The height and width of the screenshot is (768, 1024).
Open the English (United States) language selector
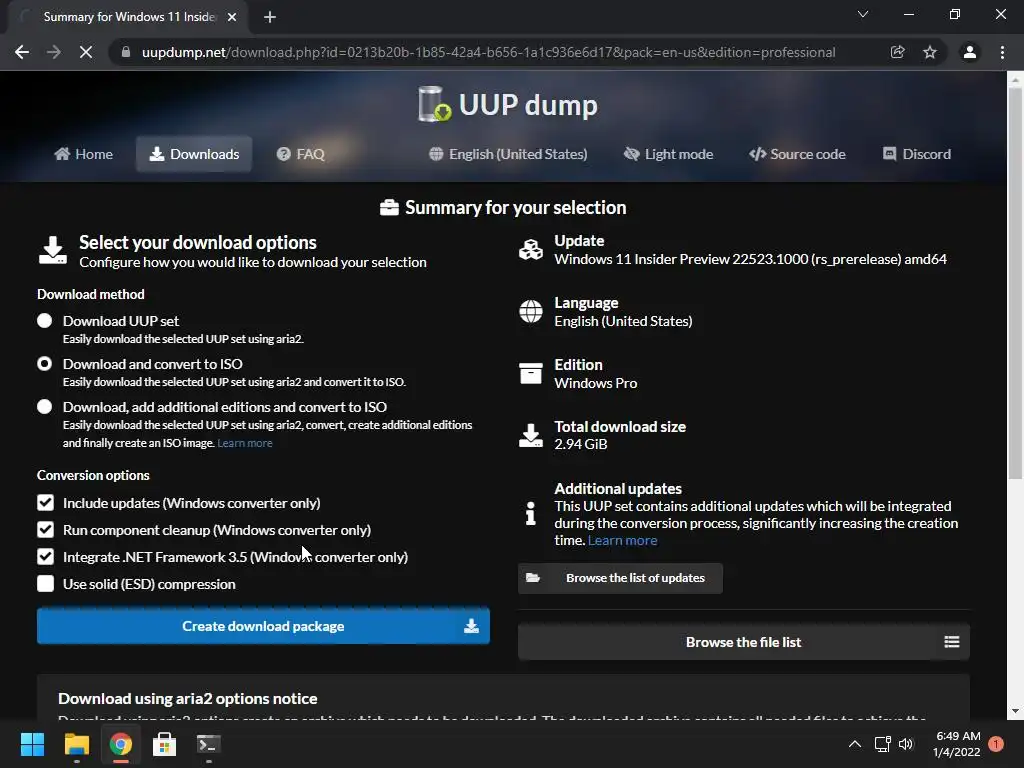pos(508,154)
